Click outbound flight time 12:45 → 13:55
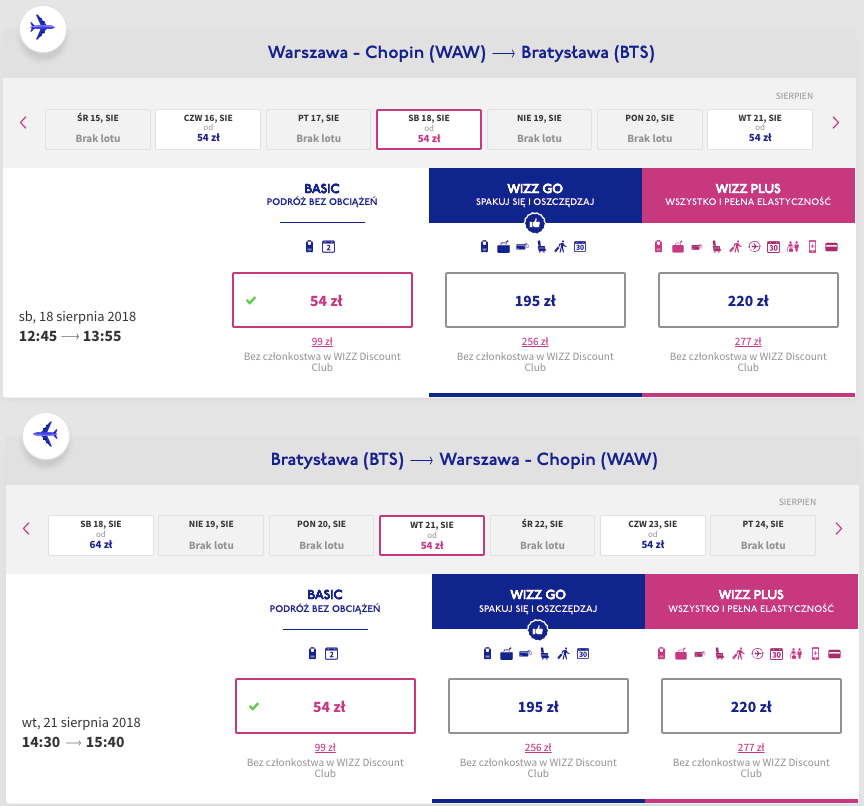864x806 pixels. [70, 336]
